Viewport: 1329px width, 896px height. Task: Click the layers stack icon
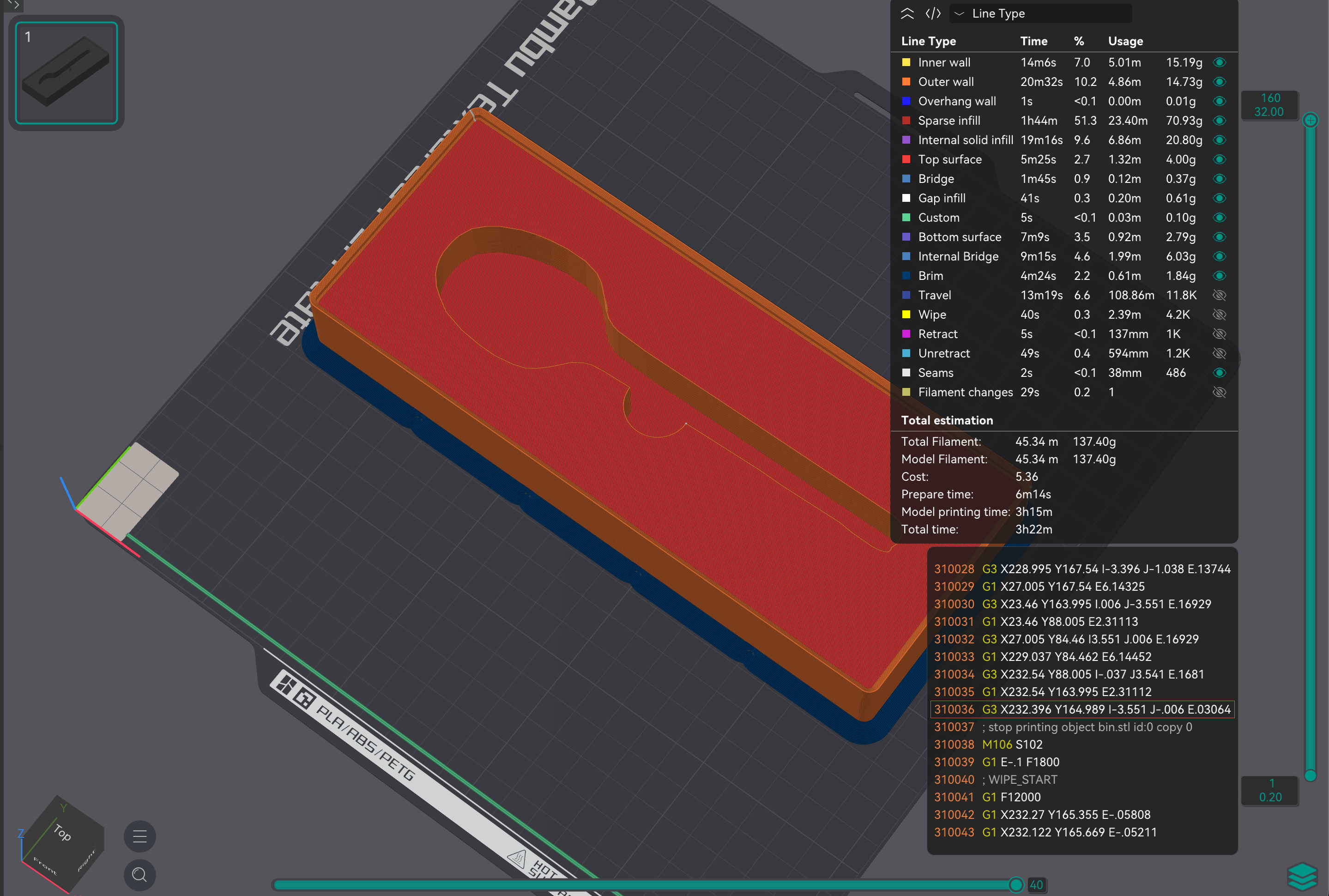pyautogui.click(x=1302, y=877)
